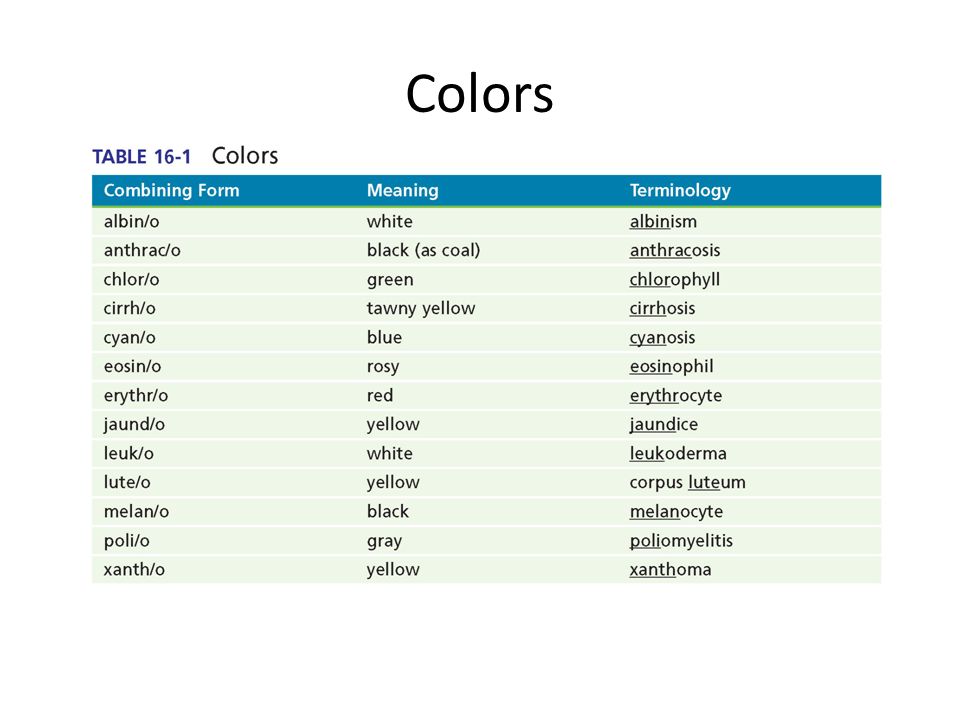Click the 'Combining Form' column header

pyautogui.click(x=171, y=190)
